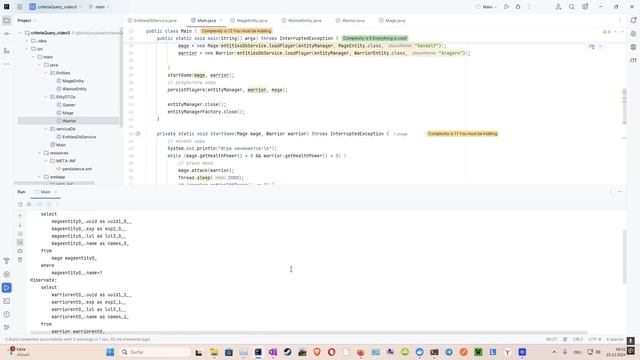
Task: Open the Project tool window icon
Action: [7, 20]
